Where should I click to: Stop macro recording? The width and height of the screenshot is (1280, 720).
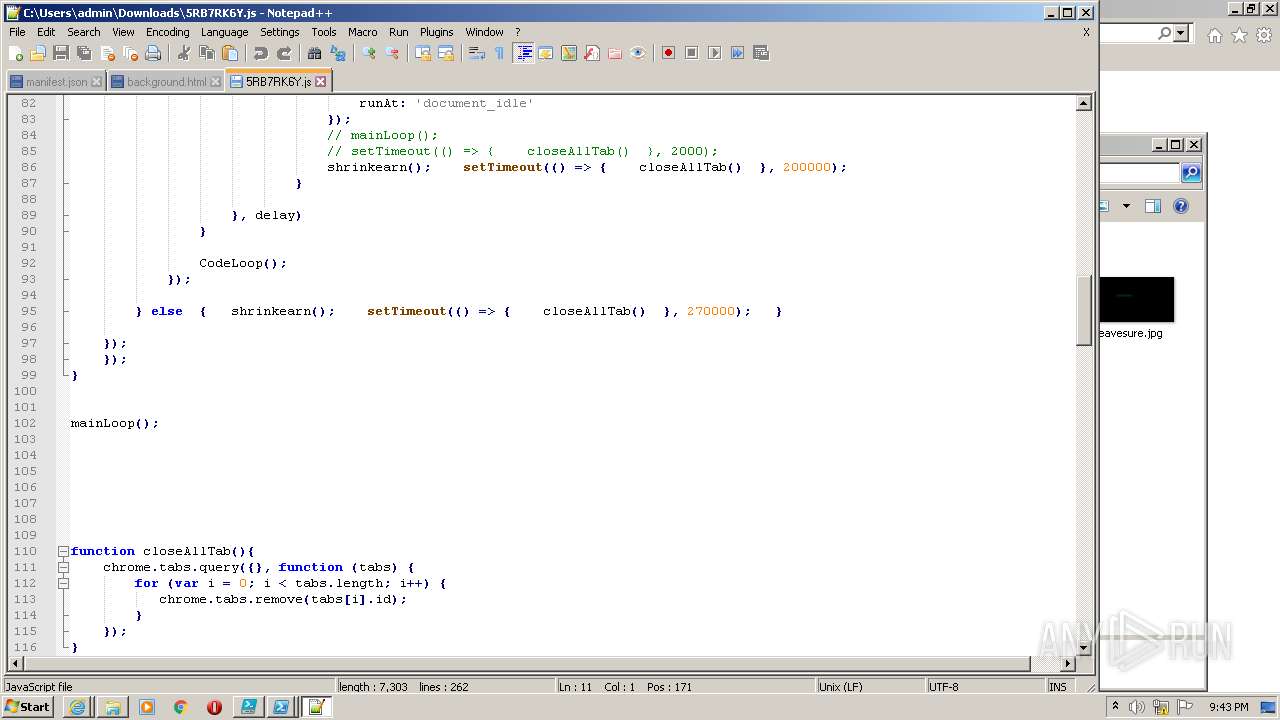691,53
